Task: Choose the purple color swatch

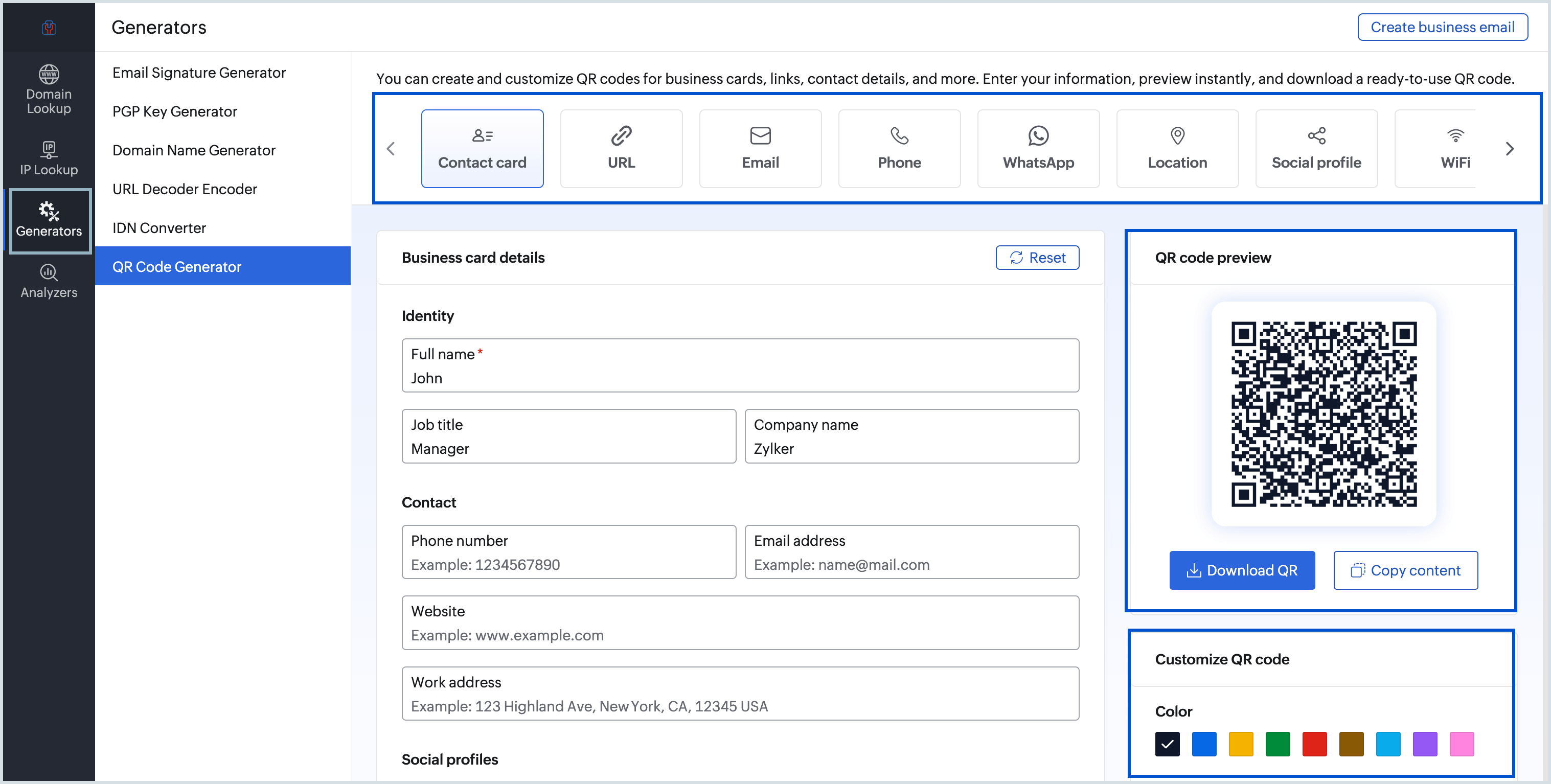Action: [x=1425, y=744]
